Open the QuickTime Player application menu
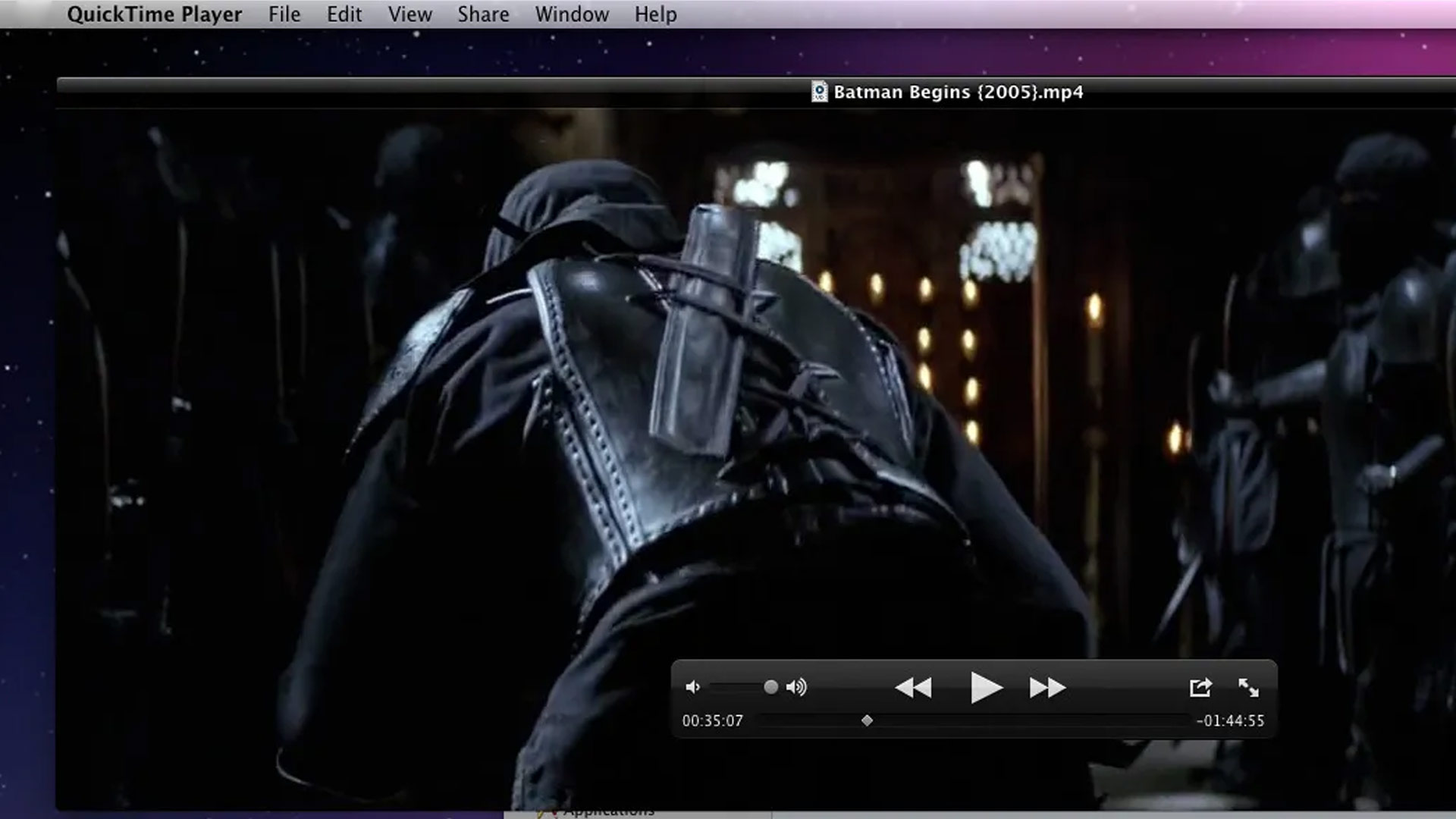The image size is (1456, 819). click(x=155, y=14)
